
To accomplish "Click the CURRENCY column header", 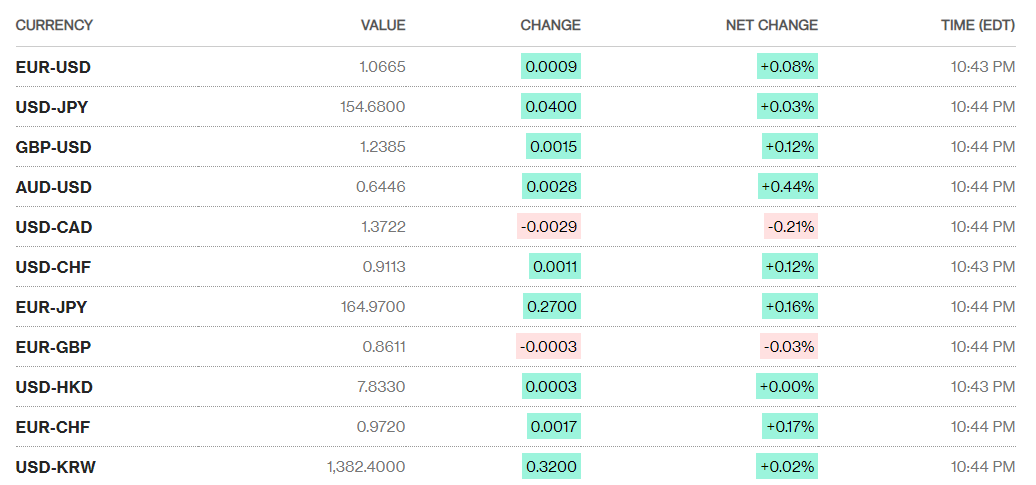I will point(54,25).
